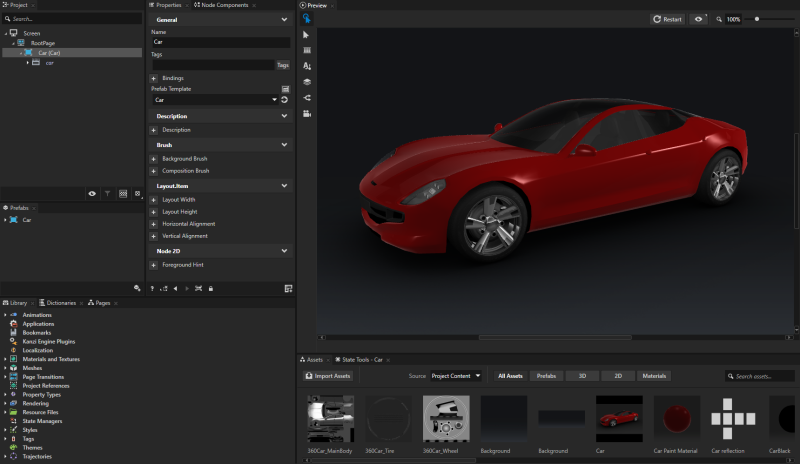Expand the Materials and Textures library item
Screen dimensions: 800x464
point(5,359)
